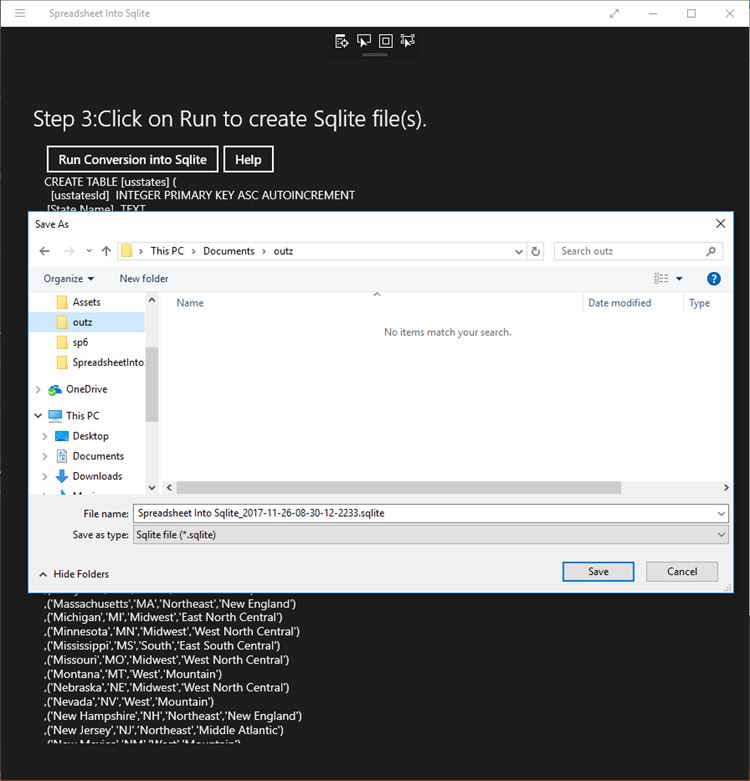Collapse the This PC tree node
The height and width of the screenshot is (781, 750).
[x=38, y=415]
